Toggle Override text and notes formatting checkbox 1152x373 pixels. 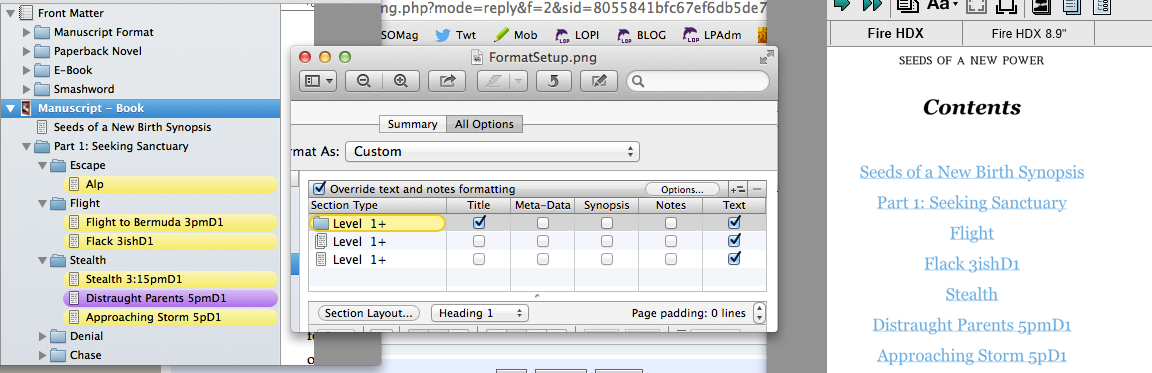(320, 189)
